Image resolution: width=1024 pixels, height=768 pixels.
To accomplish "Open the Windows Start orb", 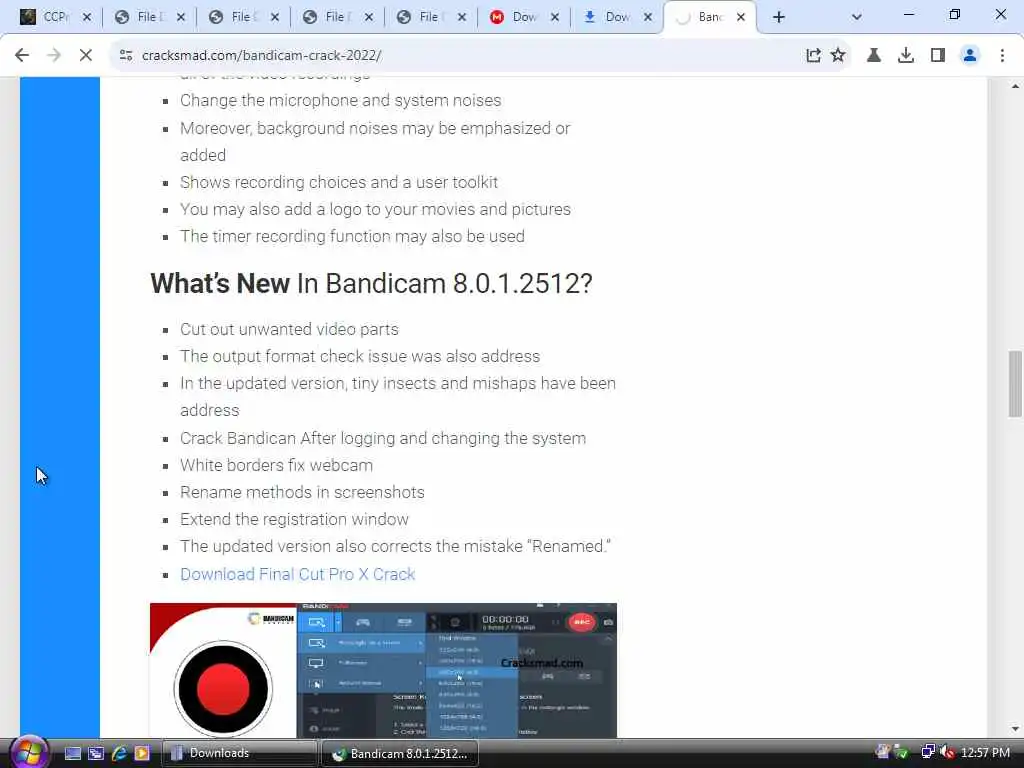I will click(x=28, y=753).
